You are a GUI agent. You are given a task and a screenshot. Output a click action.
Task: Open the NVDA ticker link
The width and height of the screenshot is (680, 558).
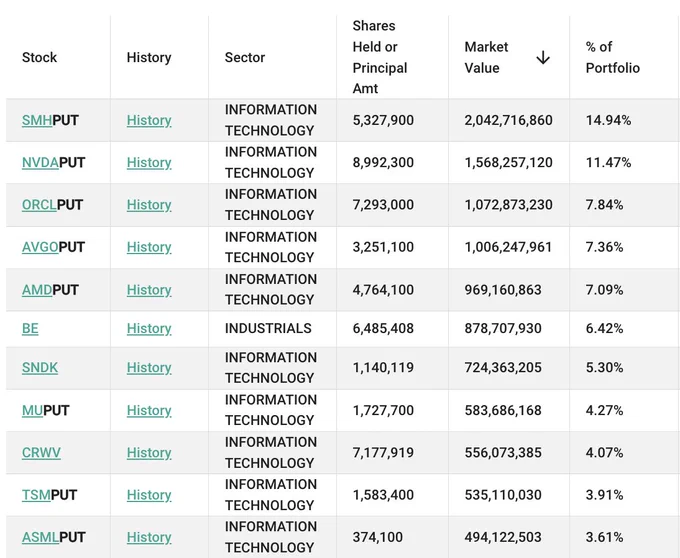click(40, 163)
